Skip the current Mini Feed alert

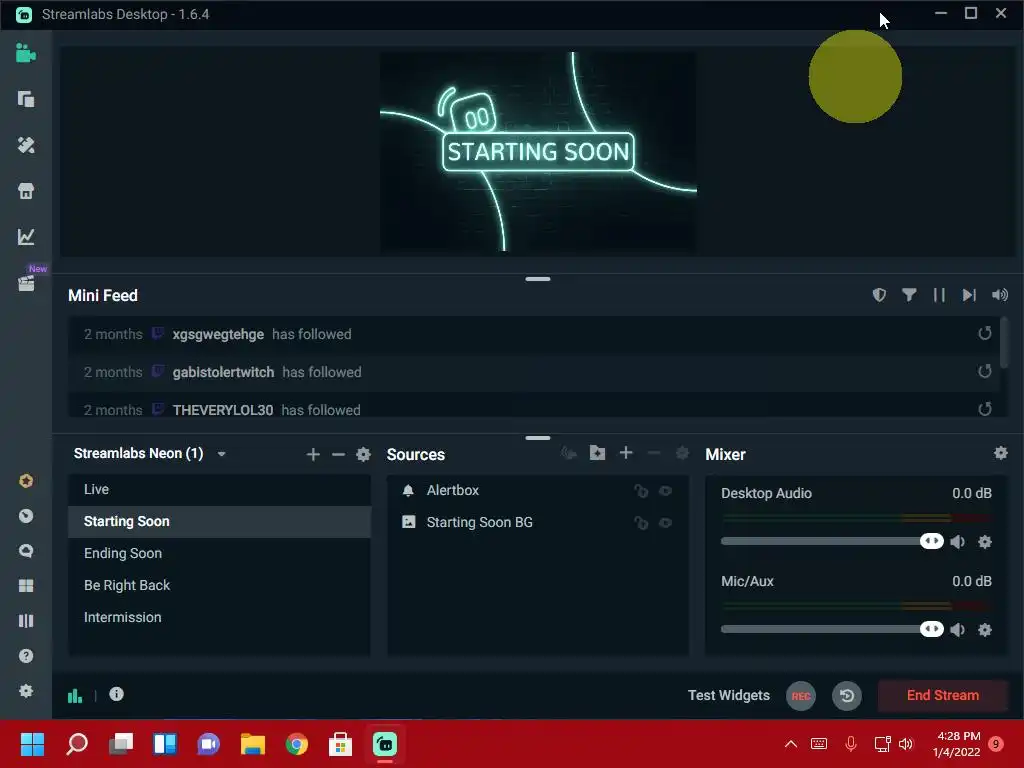point(969,295)
